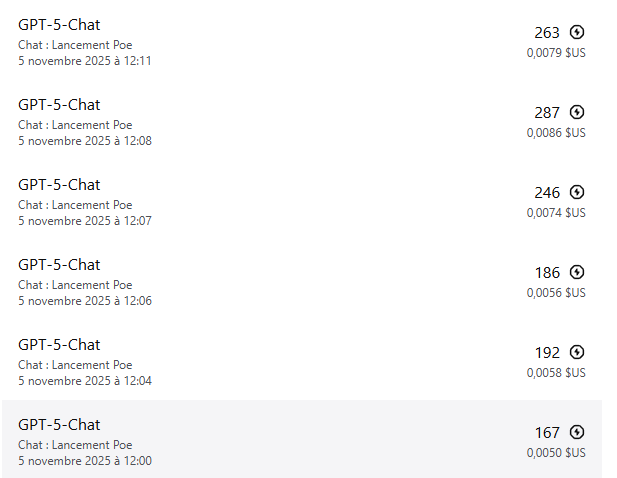This screenshot has height=478, width=617.
Task: Click the 0,0074 $US cost amount
Action: point(556,213)
